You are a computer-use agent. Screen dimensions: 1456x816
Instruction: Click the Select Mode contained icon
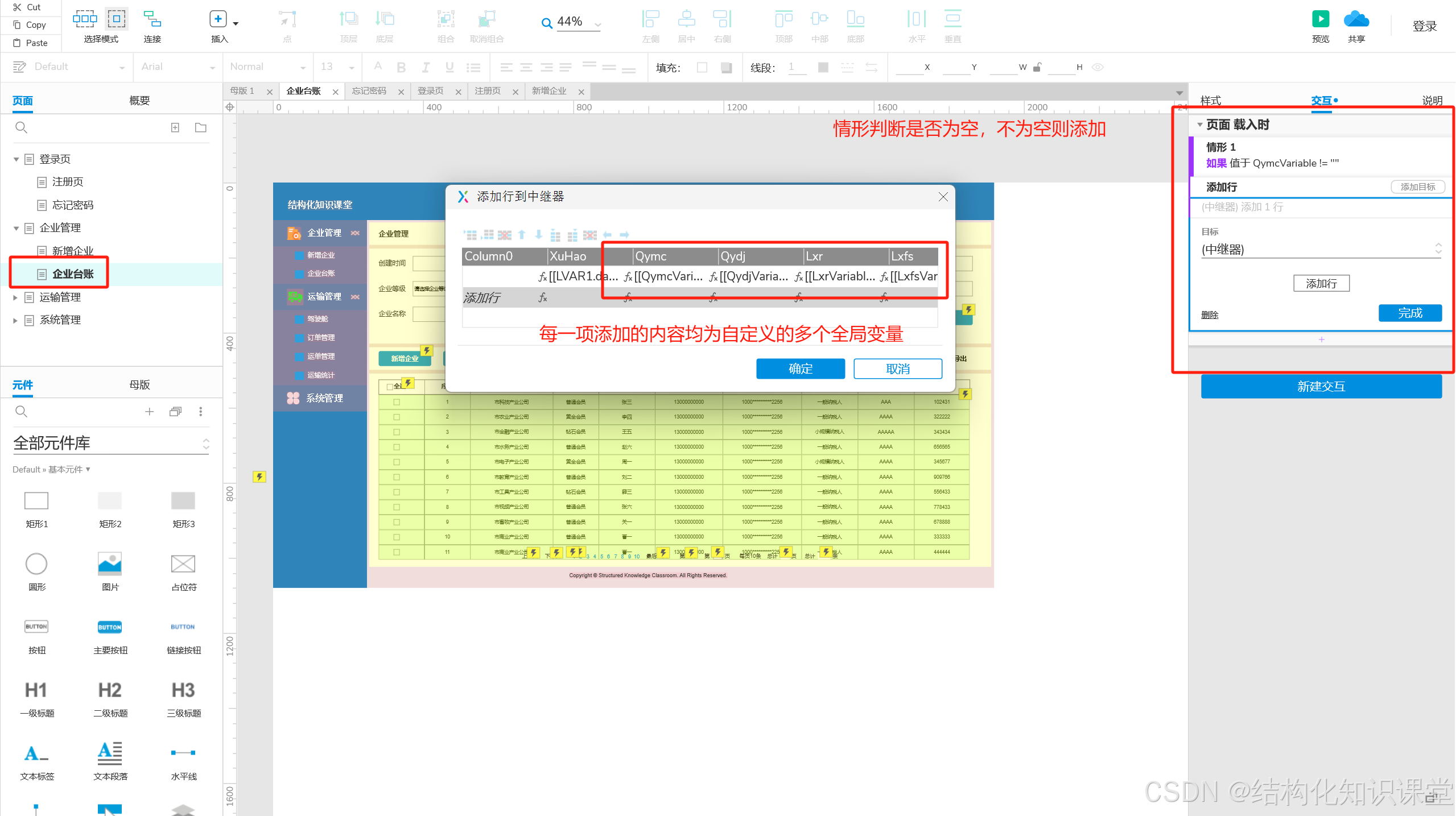click(x=116, y=19)
